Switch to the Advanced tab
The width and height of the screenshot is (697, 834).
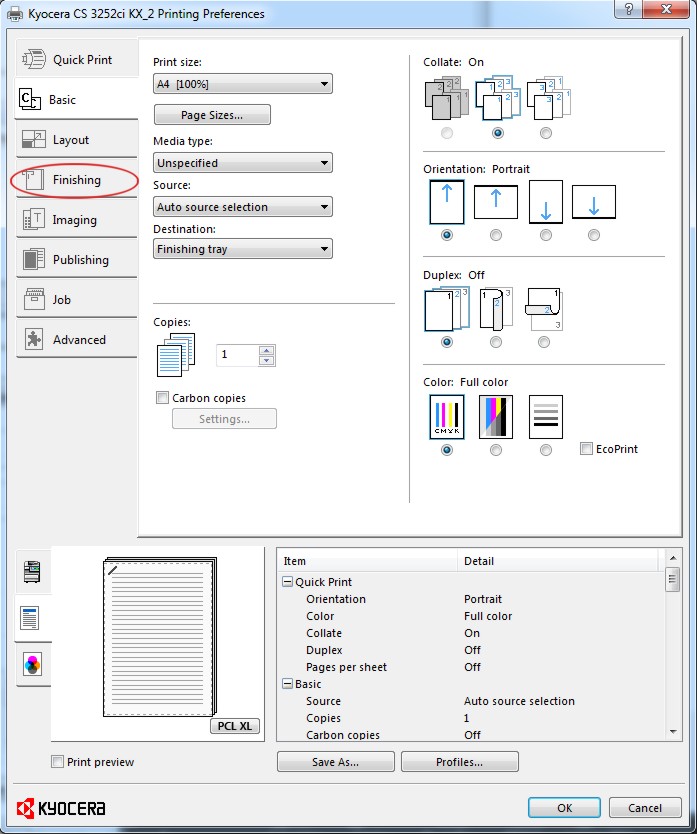pyautogui.click(x=77, y=339)
